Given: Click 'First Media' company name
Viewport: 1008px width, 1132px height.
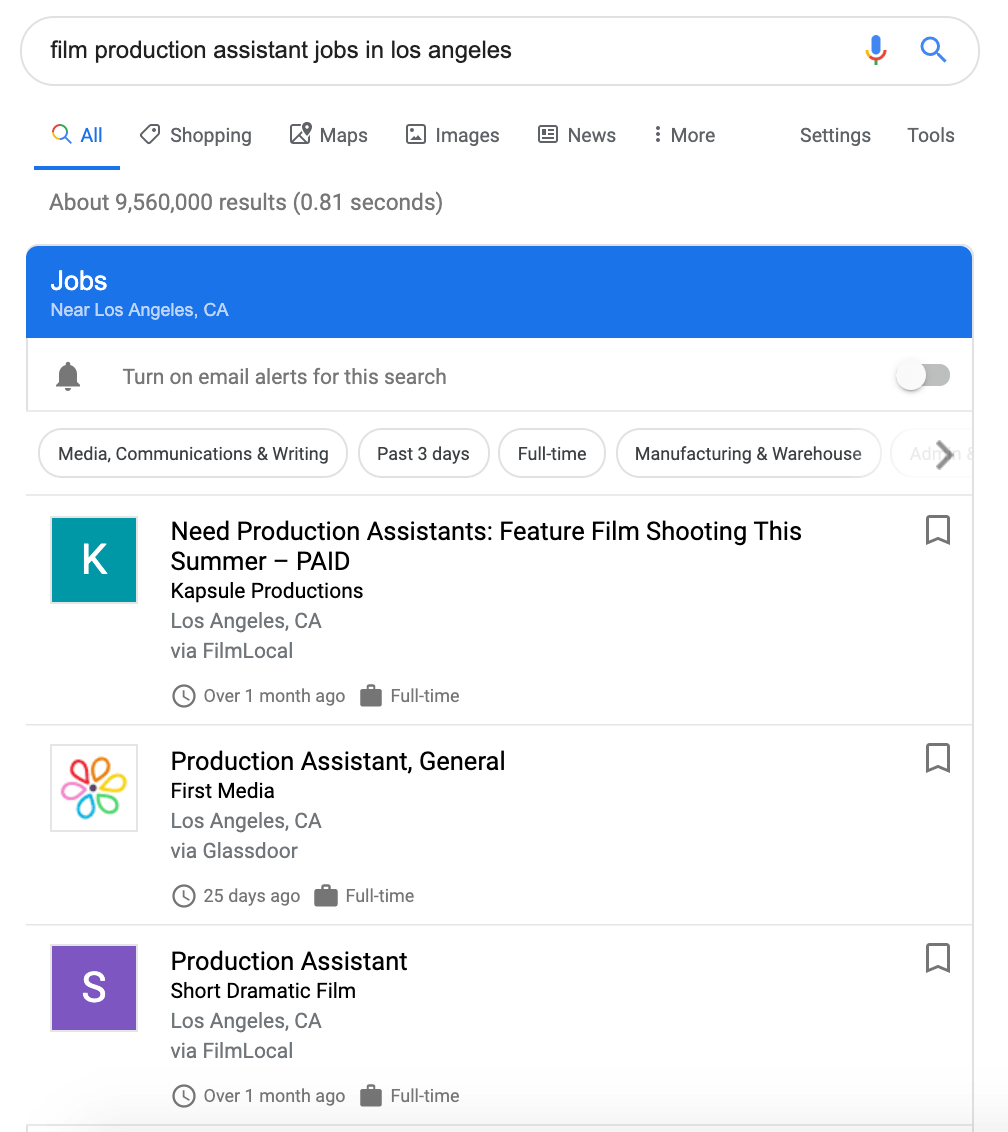Looking at the screenshot, I should coord(222,791).
